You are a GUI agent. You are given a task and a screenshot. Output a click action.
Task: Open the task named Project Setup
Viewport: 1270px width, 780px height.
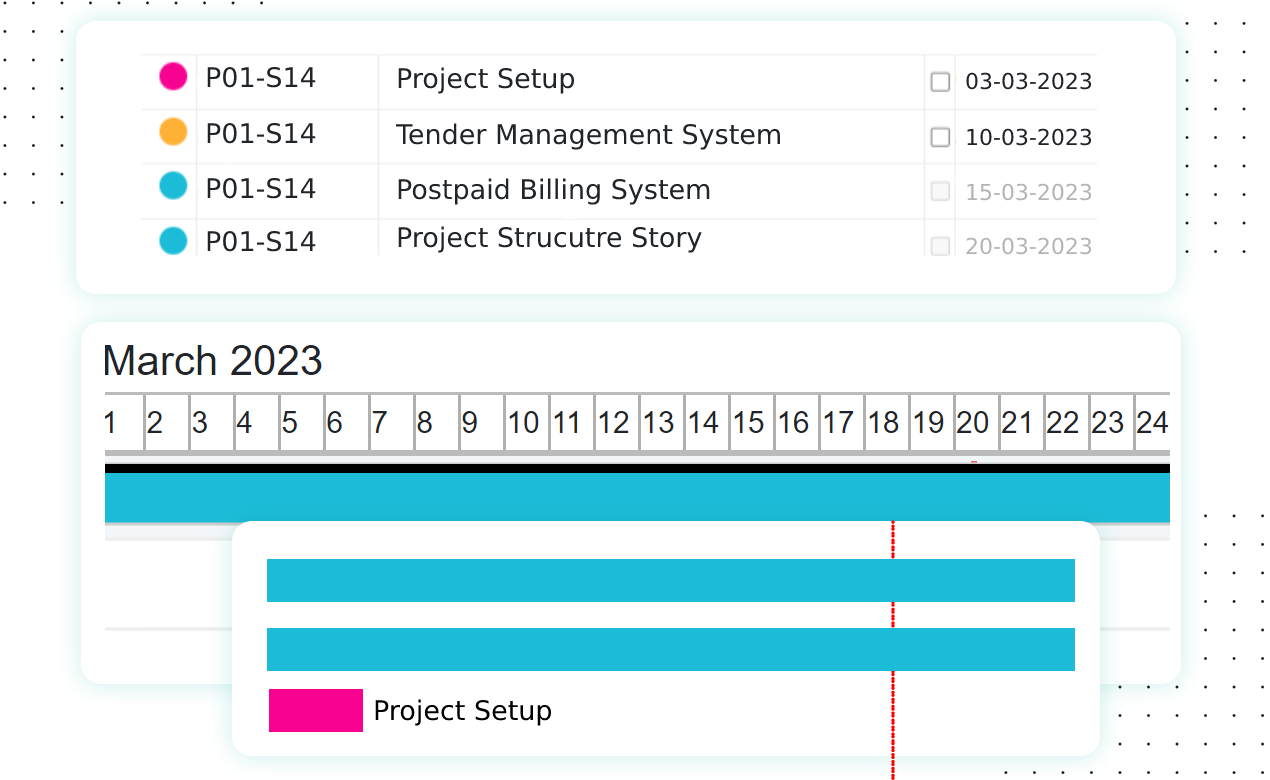(485, 78)
